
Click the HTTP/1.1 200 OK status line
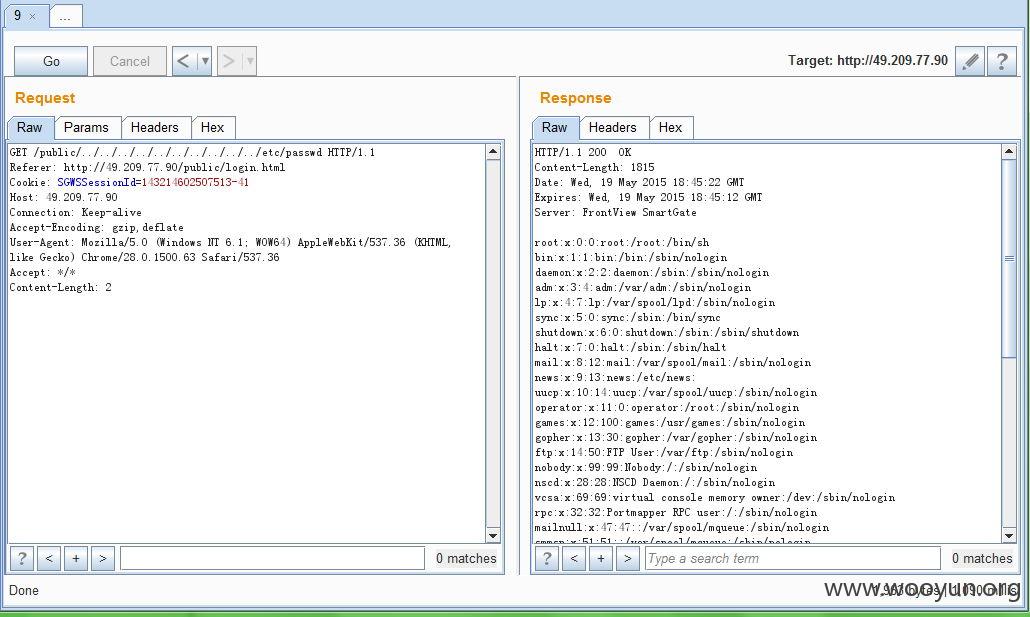pyautogui.click(x=583, y=152)
